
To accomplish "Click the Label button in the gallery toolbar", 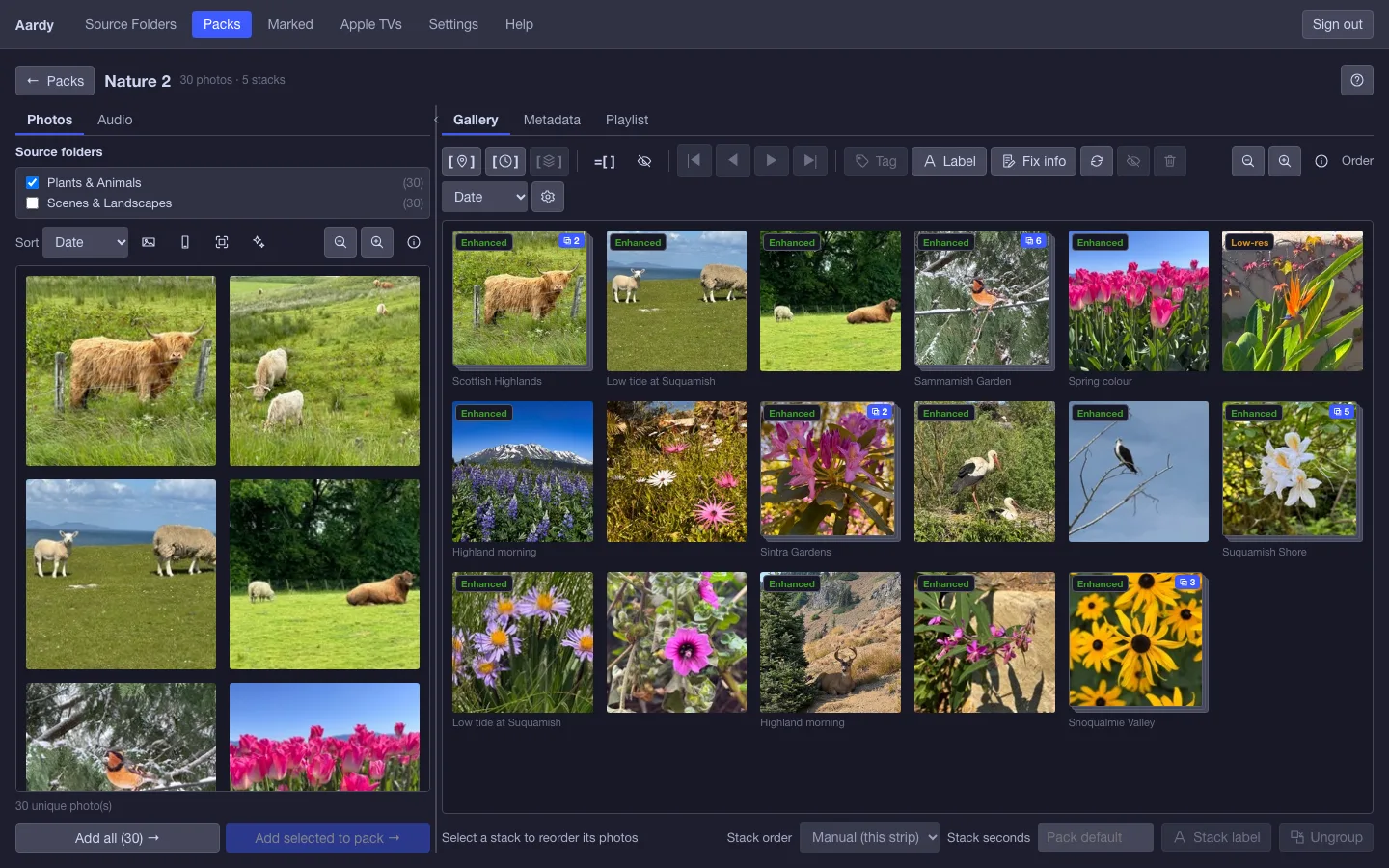I will (949, 161).
